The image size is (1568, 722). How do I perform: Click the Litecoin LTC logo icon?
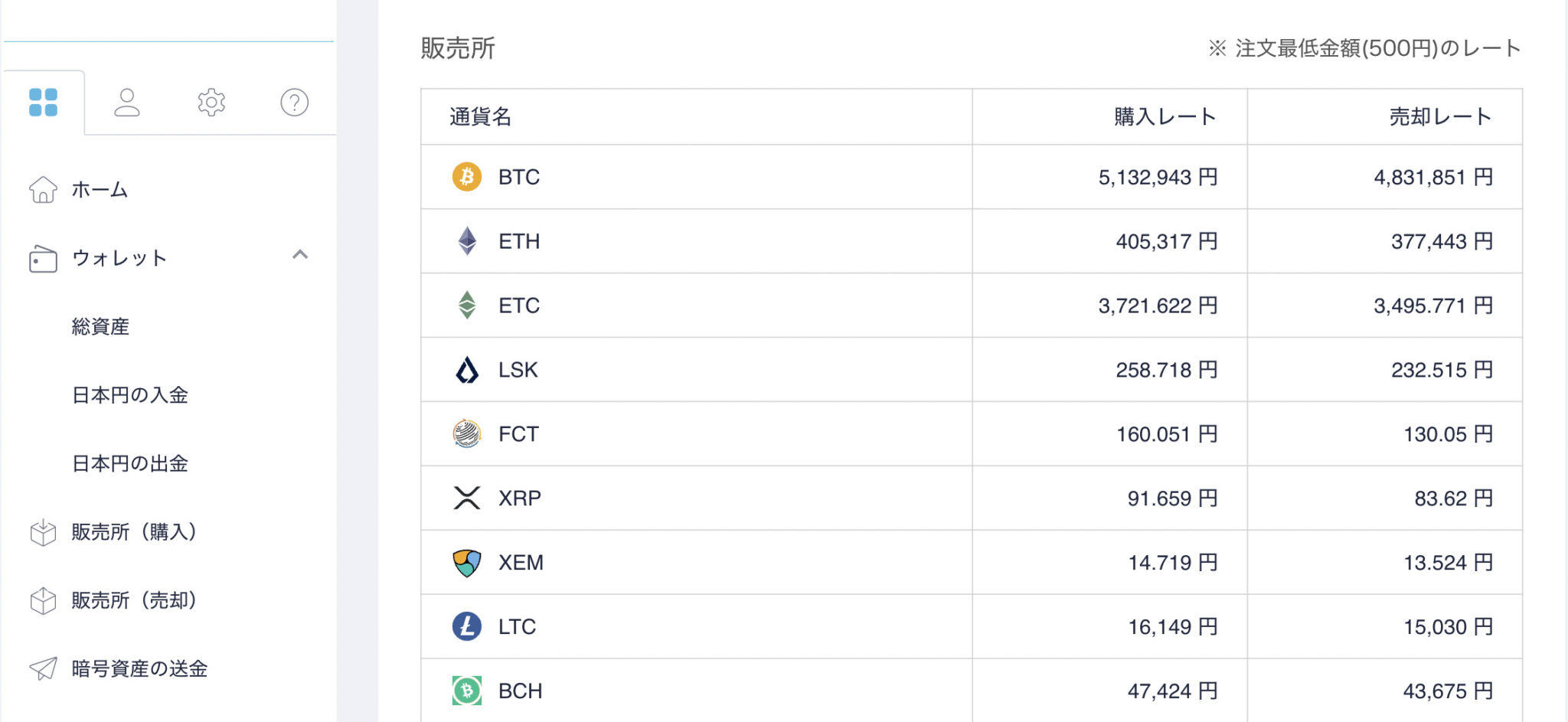467,626
